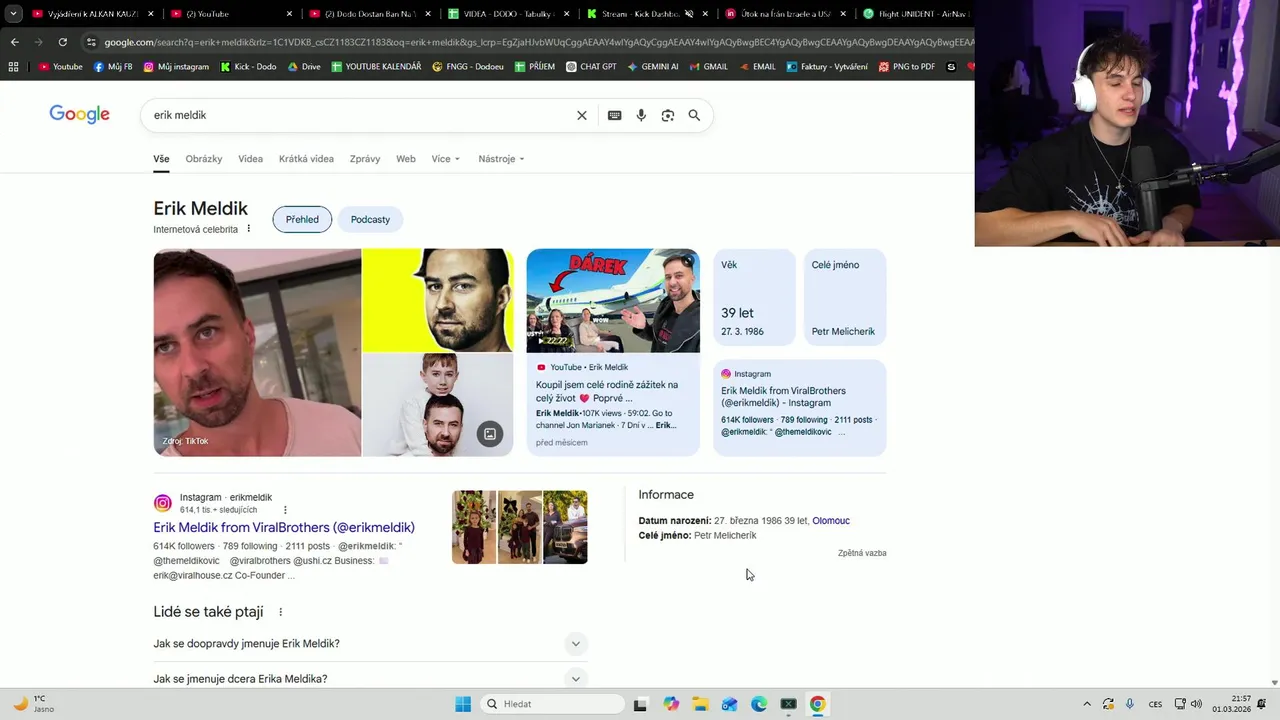Submit search with magnifying glass icon
The image size is (1280, 720).
694,115
